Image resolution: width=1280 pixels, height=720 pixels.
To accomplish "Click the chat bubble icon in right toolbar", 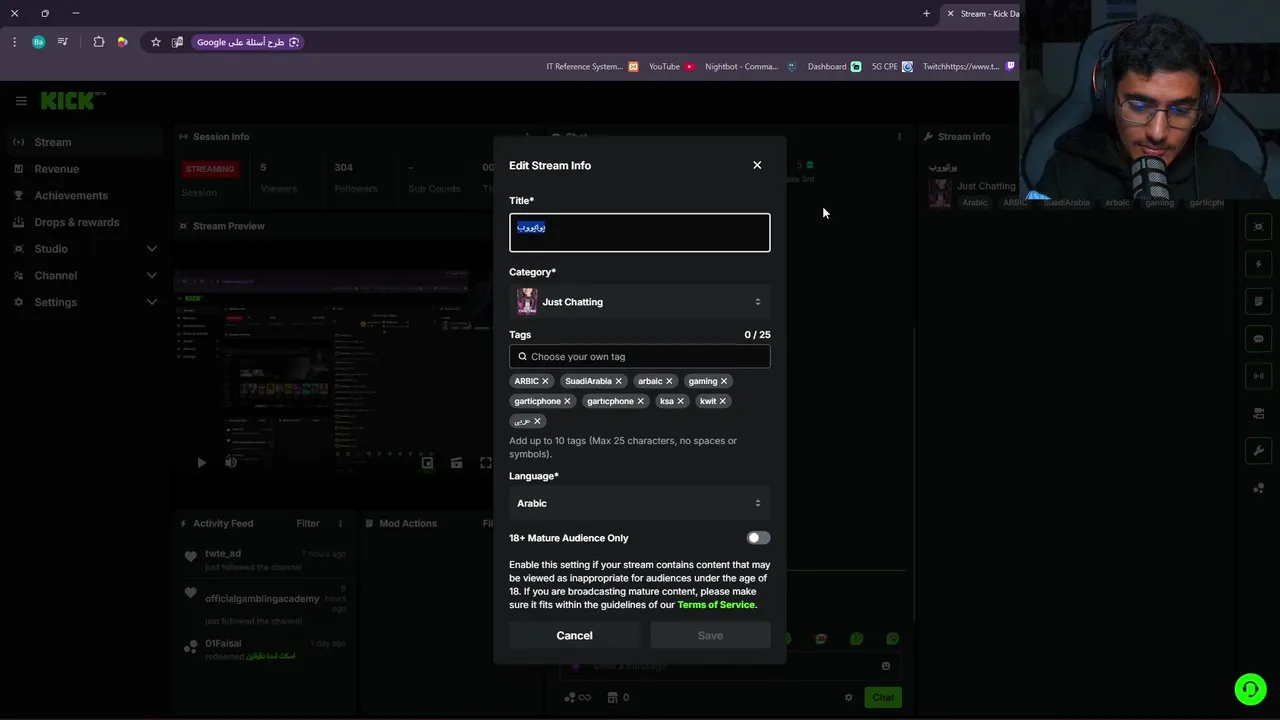I will tap(1259, 339).
